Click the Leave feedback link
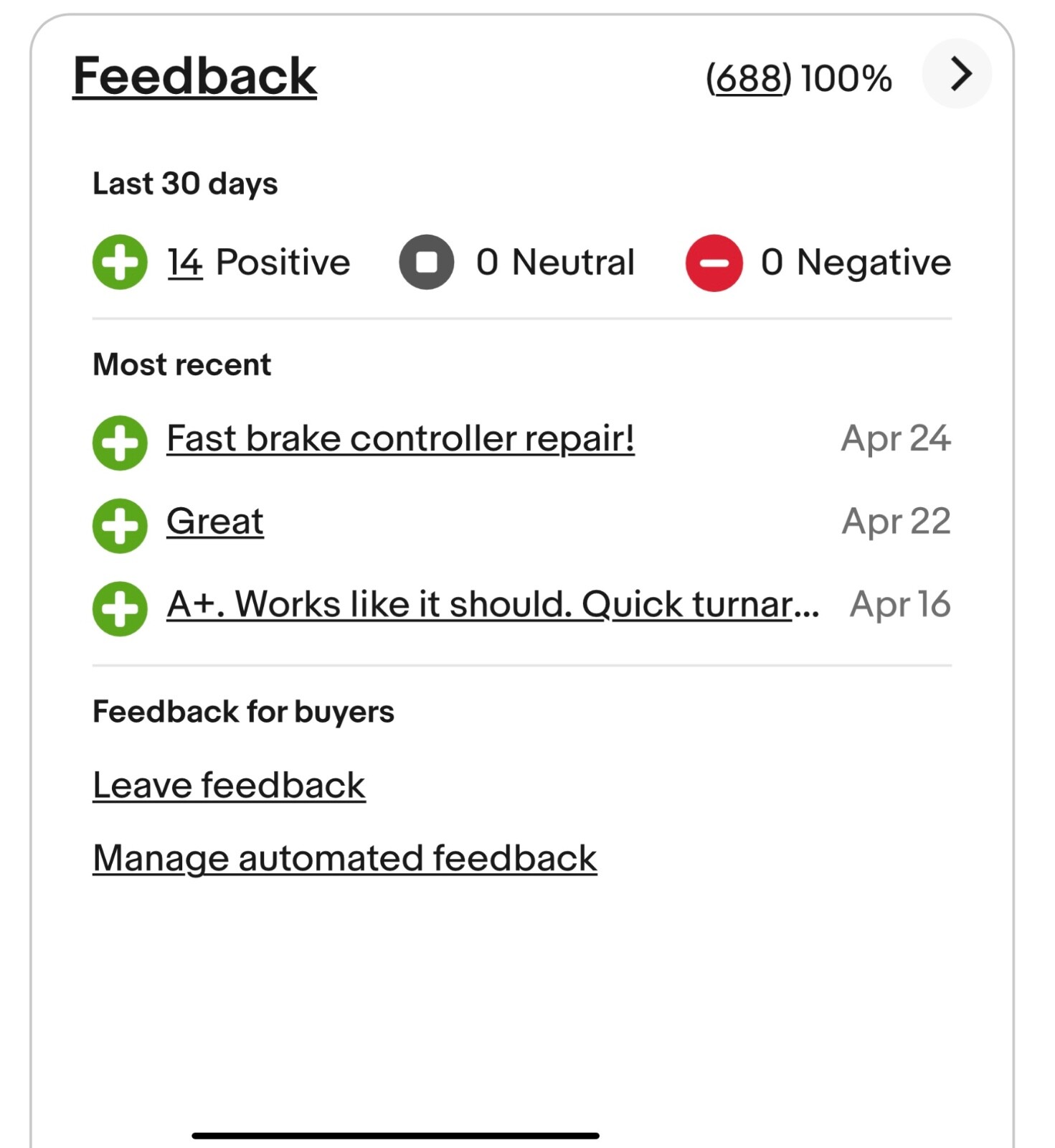1055x1148 pixels. tap(229, 785)
